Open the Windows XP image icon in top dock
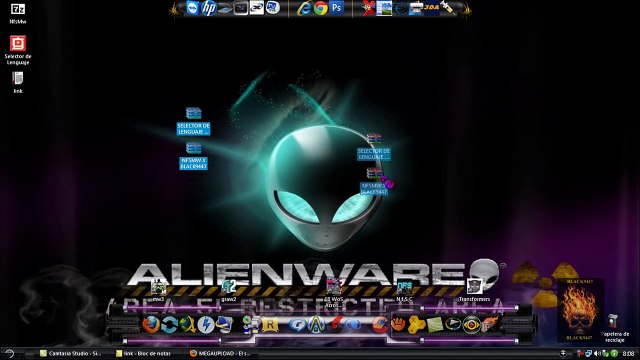Viewport: 640px width, 360px height. (x=384, y=8)
